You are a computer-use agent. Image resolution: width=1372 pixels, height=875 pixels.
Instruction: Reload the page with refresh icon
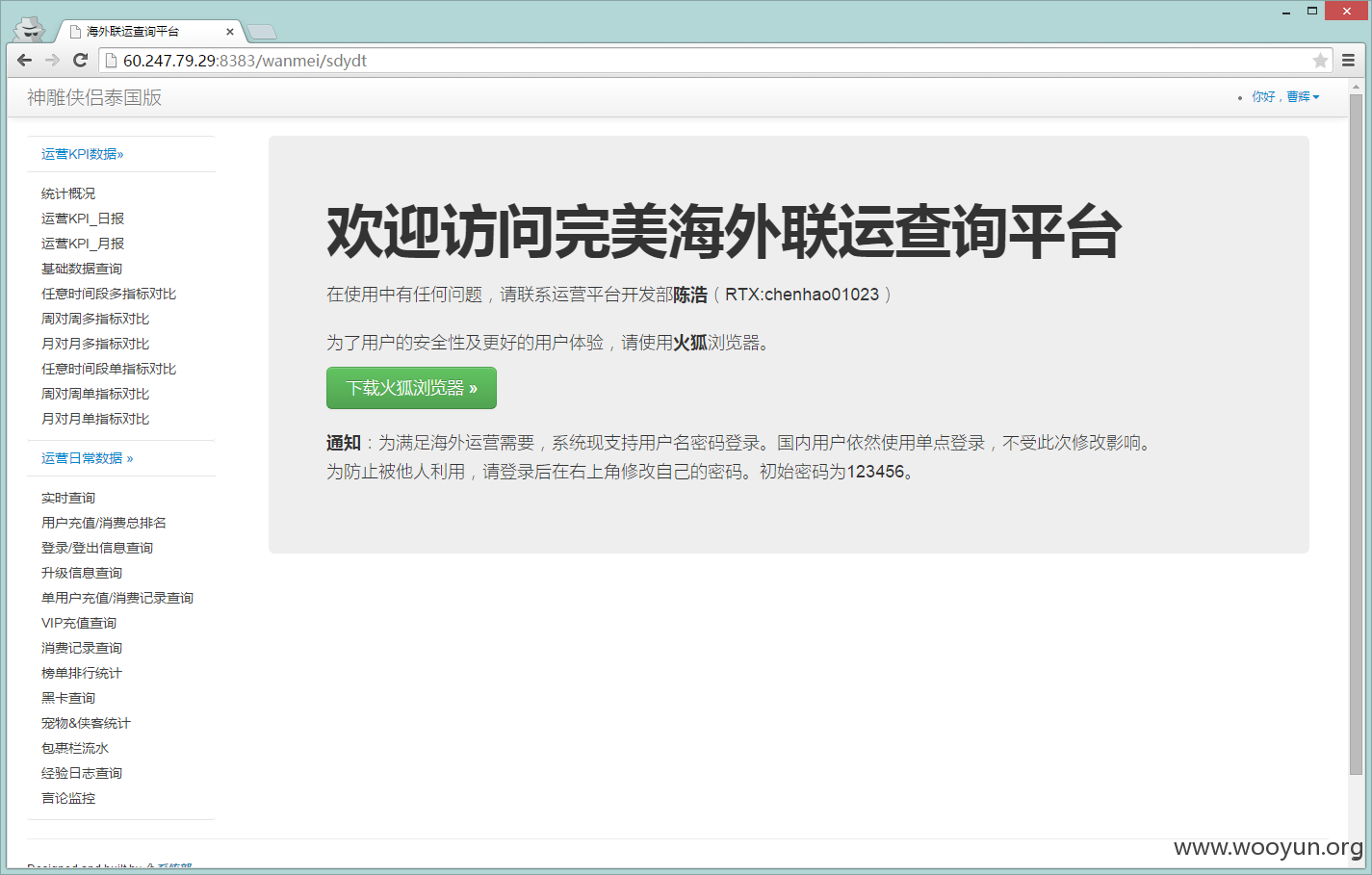[x=80, y=60]
